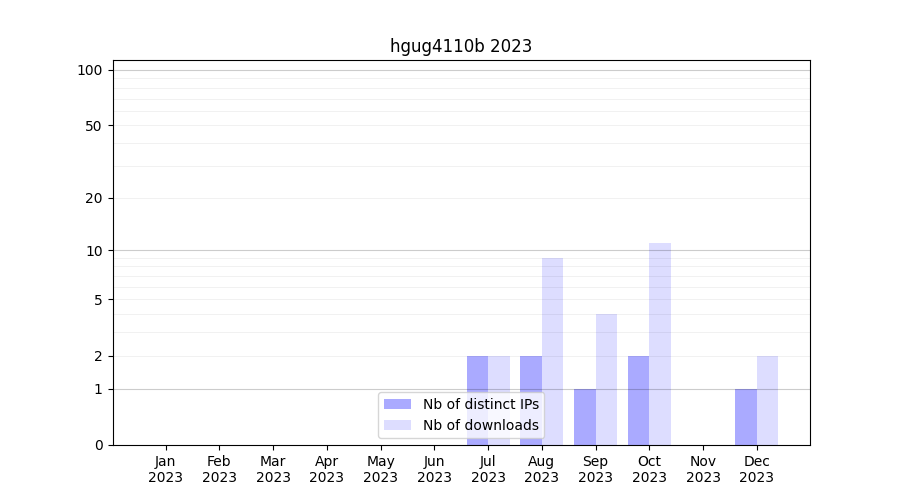Select the Dec 2023 distinct IPs bar

pos(746,417)
